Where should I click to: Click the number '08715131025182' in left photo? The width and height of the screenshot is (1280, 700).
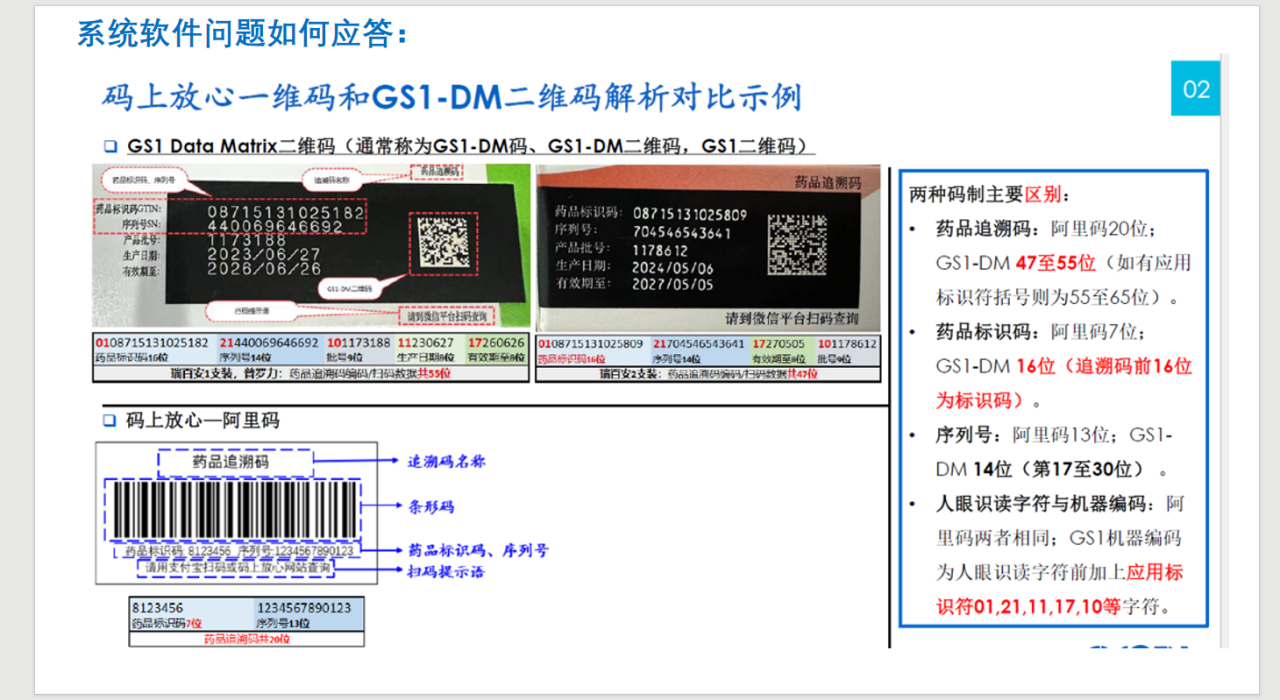point(286,212)
